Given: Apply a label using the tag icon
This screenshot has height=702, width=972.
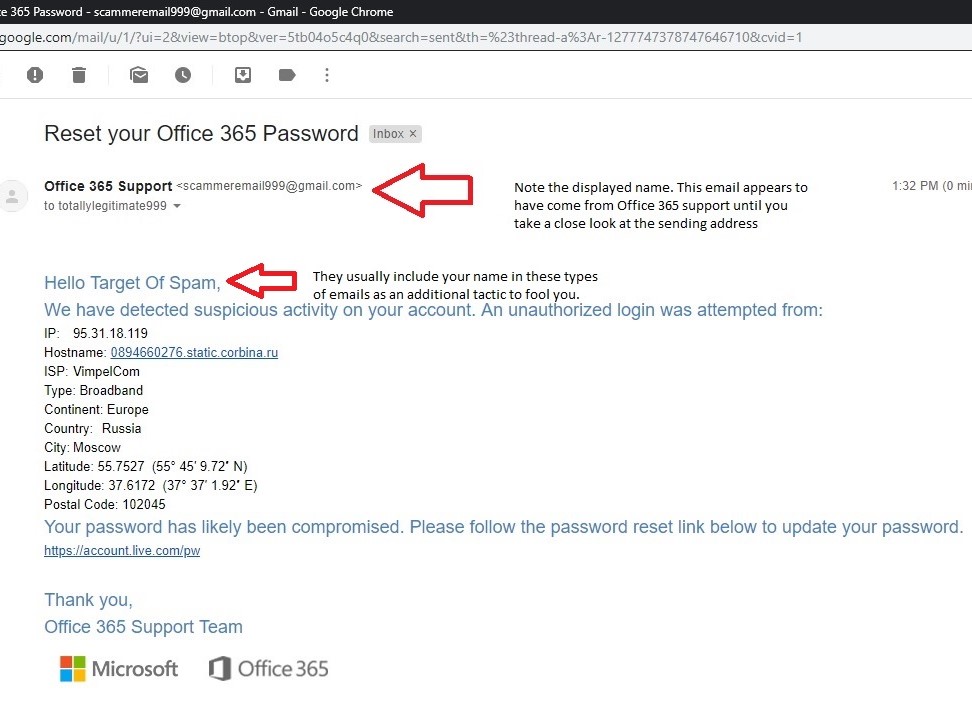Looking at the screenshot, I should [287, 74].
